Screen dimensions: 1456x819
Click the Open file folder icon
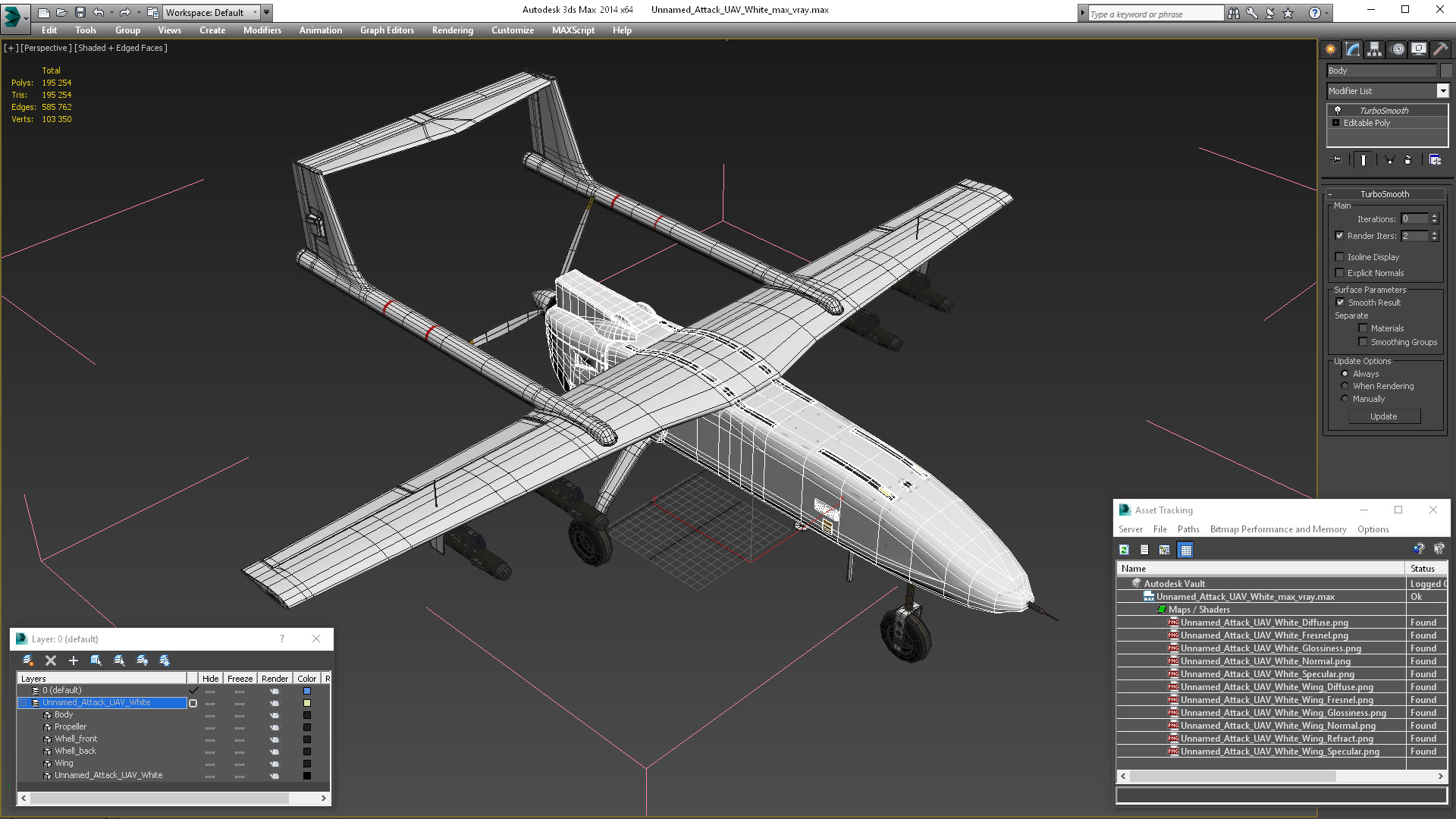point(61,12)
